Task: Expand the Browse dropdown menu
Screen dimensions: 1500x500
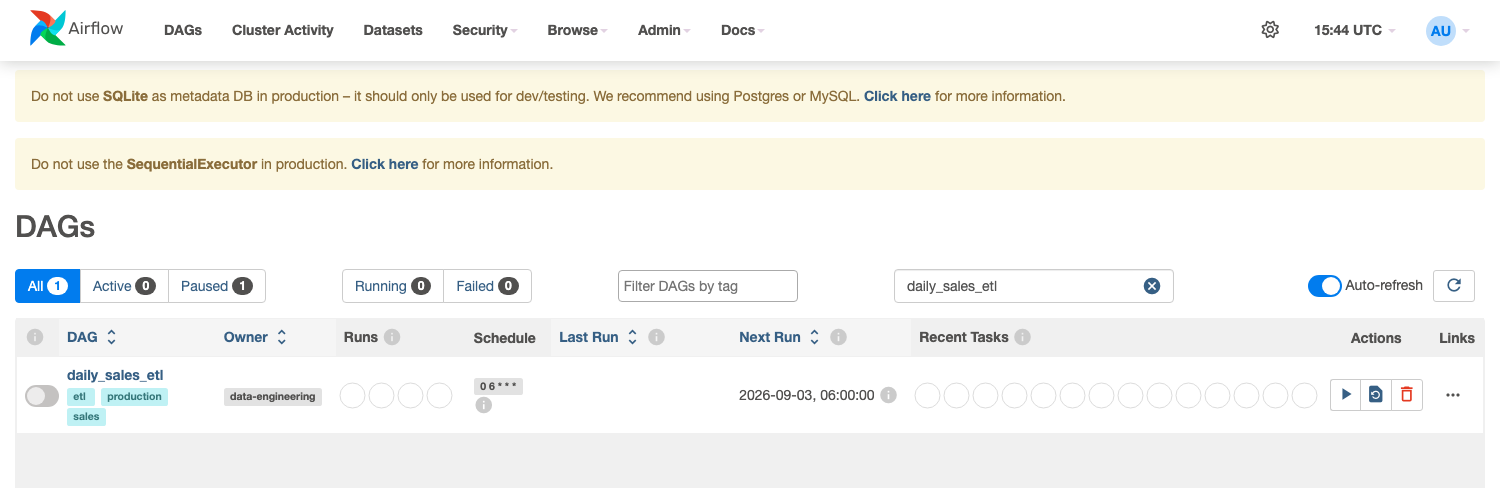Action: click(577, 30)
